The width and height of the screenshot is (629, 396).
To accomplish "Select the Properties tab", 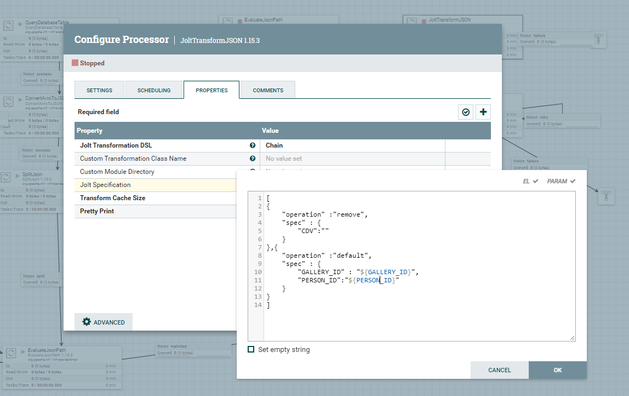I will click(211, 90).
